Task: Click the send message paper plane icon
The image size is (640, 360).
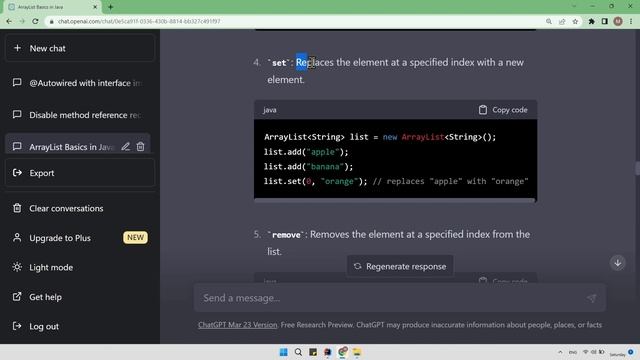Action: (x=591, y=298)
